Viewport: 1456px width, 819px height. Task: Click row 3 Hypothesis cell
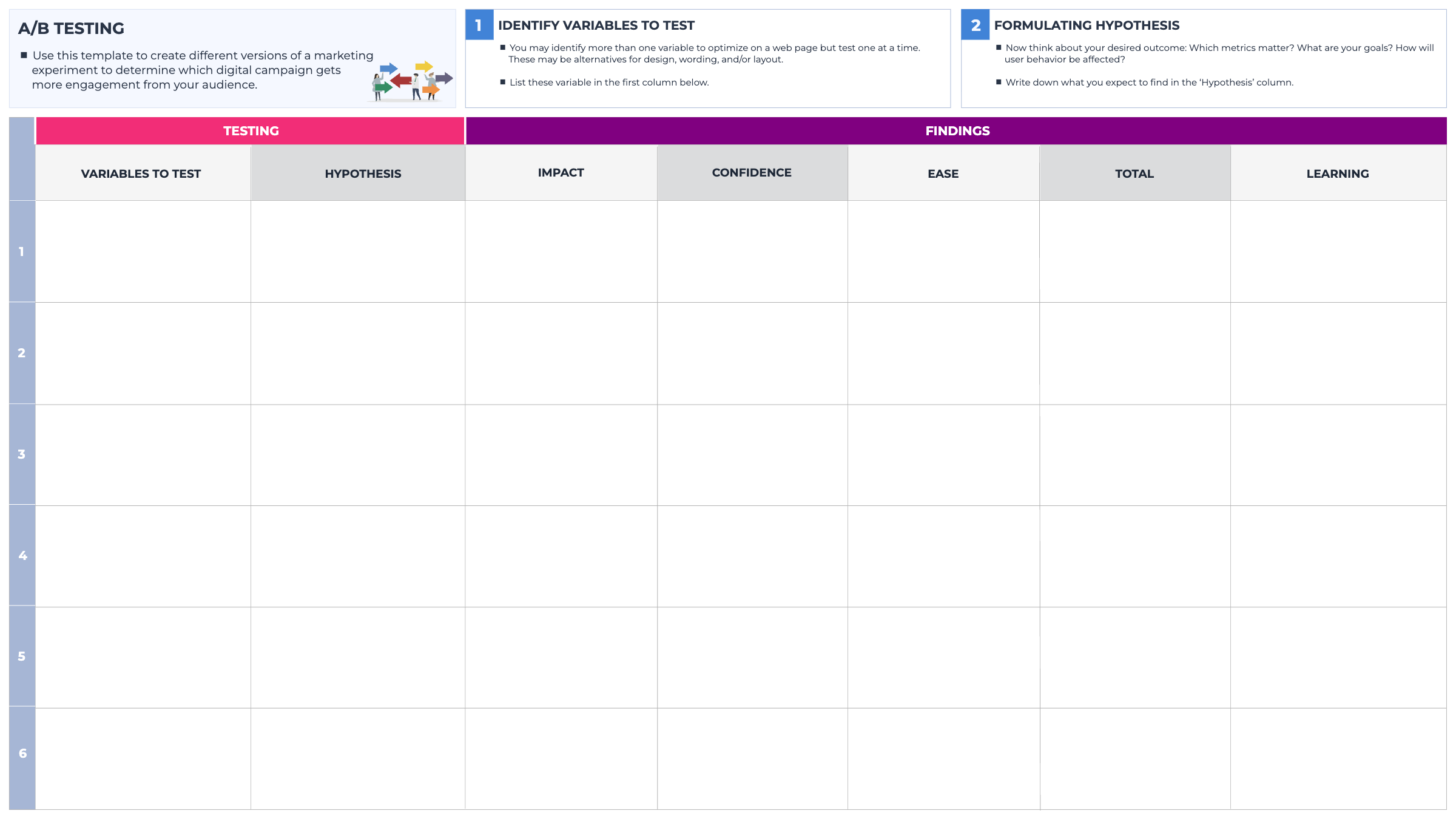pos(358,455)
